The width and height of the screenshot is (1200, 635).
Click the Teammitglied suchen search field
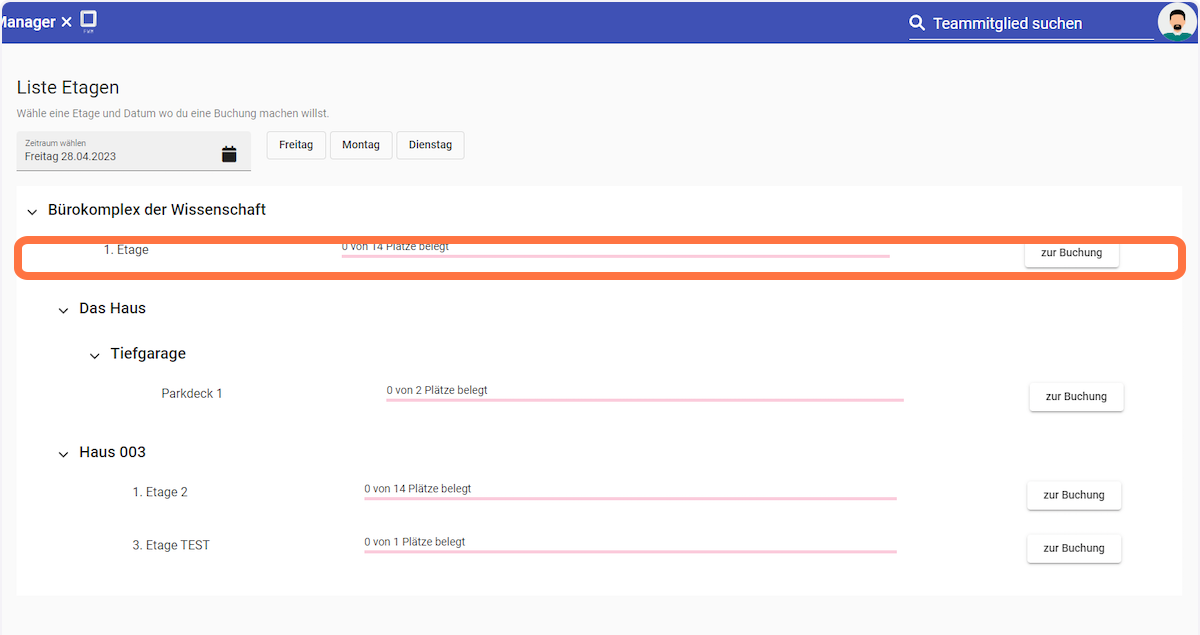click(1040, 24)
